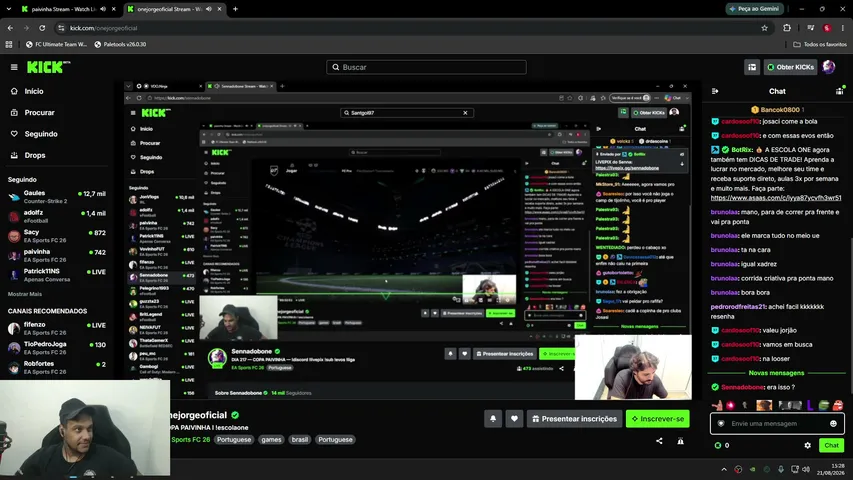Mute the paivinha Stream tab
Viewport: 853px width, 480px height.
coord(103,9)
